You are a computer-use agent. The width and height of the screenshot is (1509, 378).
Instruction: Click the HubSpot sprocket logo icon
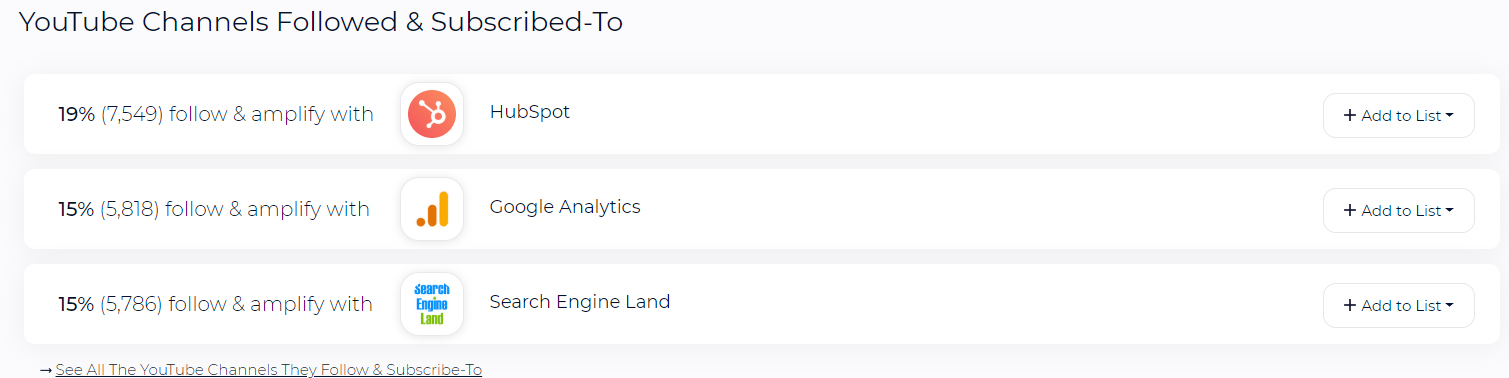tap(432, 114)
